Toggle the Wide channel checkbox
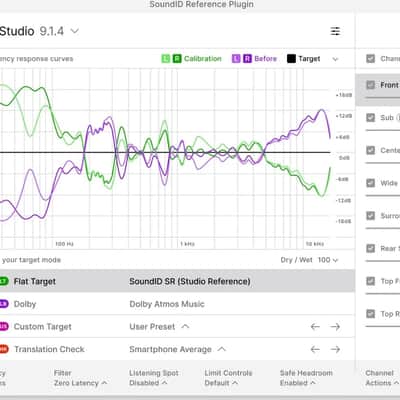This screenshot has height=400, width=400. point(370,183)
